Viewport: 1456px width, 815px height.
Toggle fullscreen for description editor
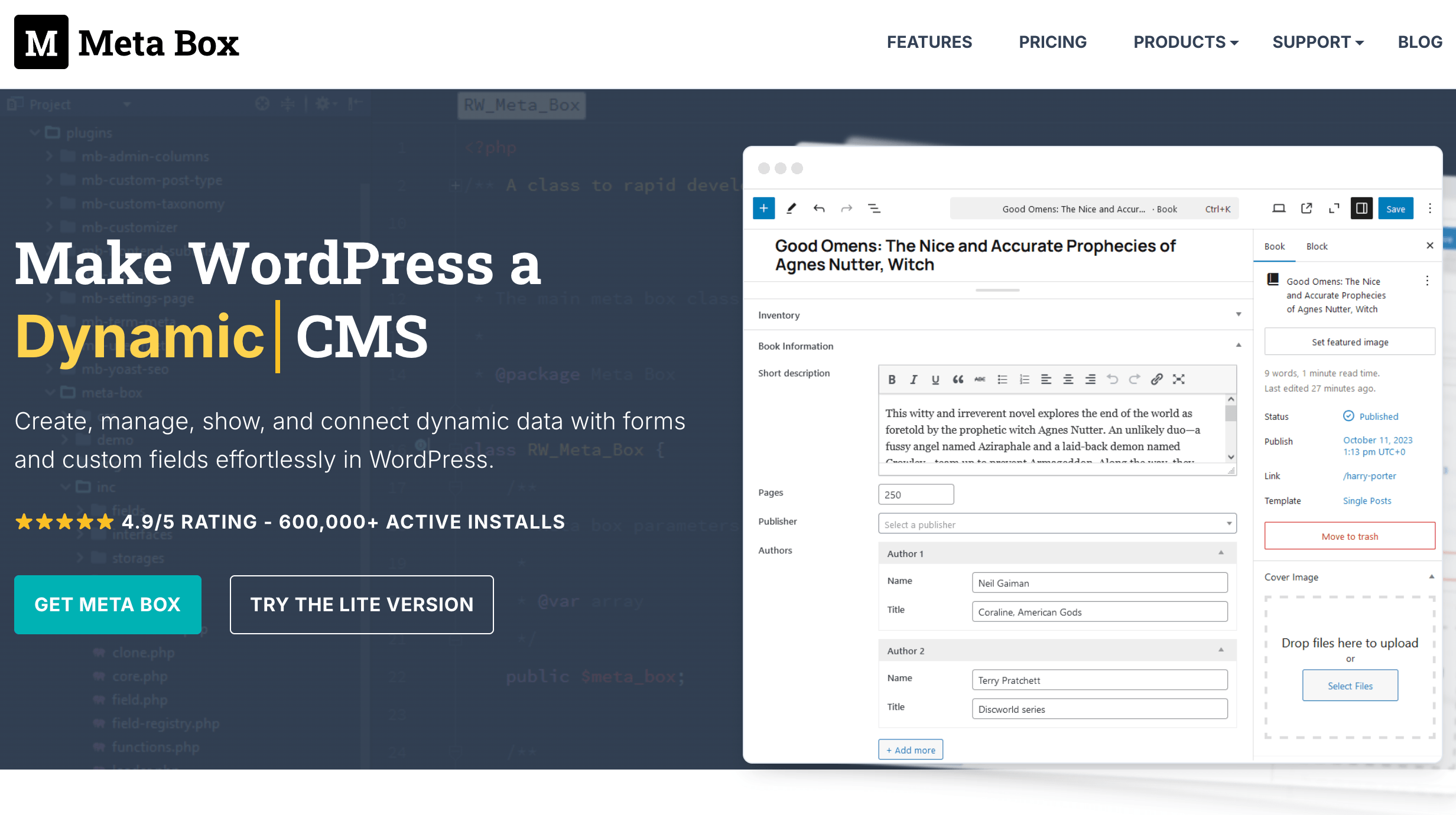(x=1179, y=379)
